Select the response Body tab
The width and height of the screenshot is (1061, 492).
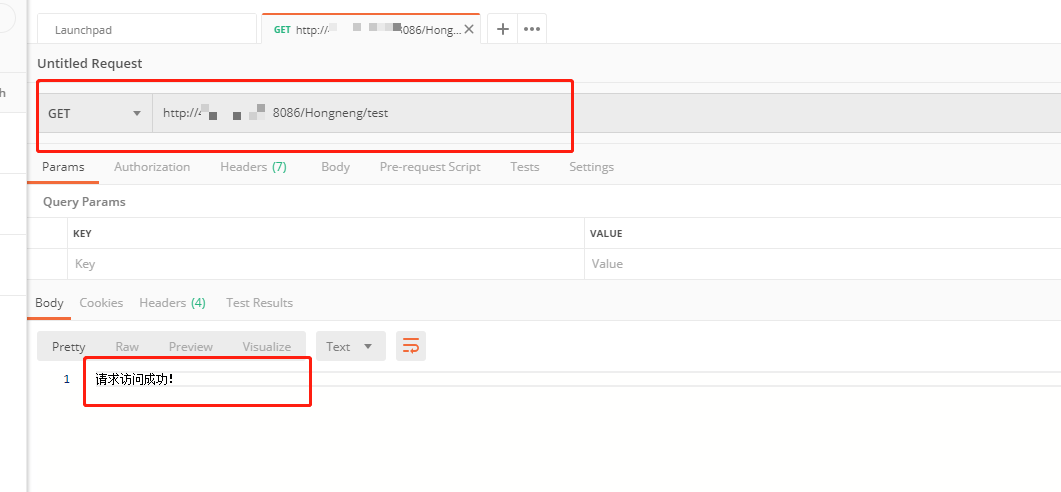49,303
